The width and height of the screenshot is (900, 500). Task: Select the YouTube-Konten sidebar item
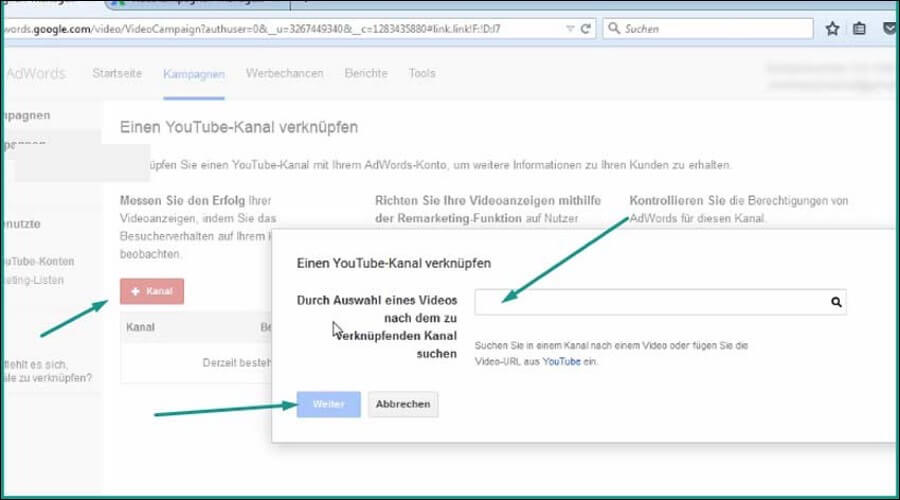38,261
